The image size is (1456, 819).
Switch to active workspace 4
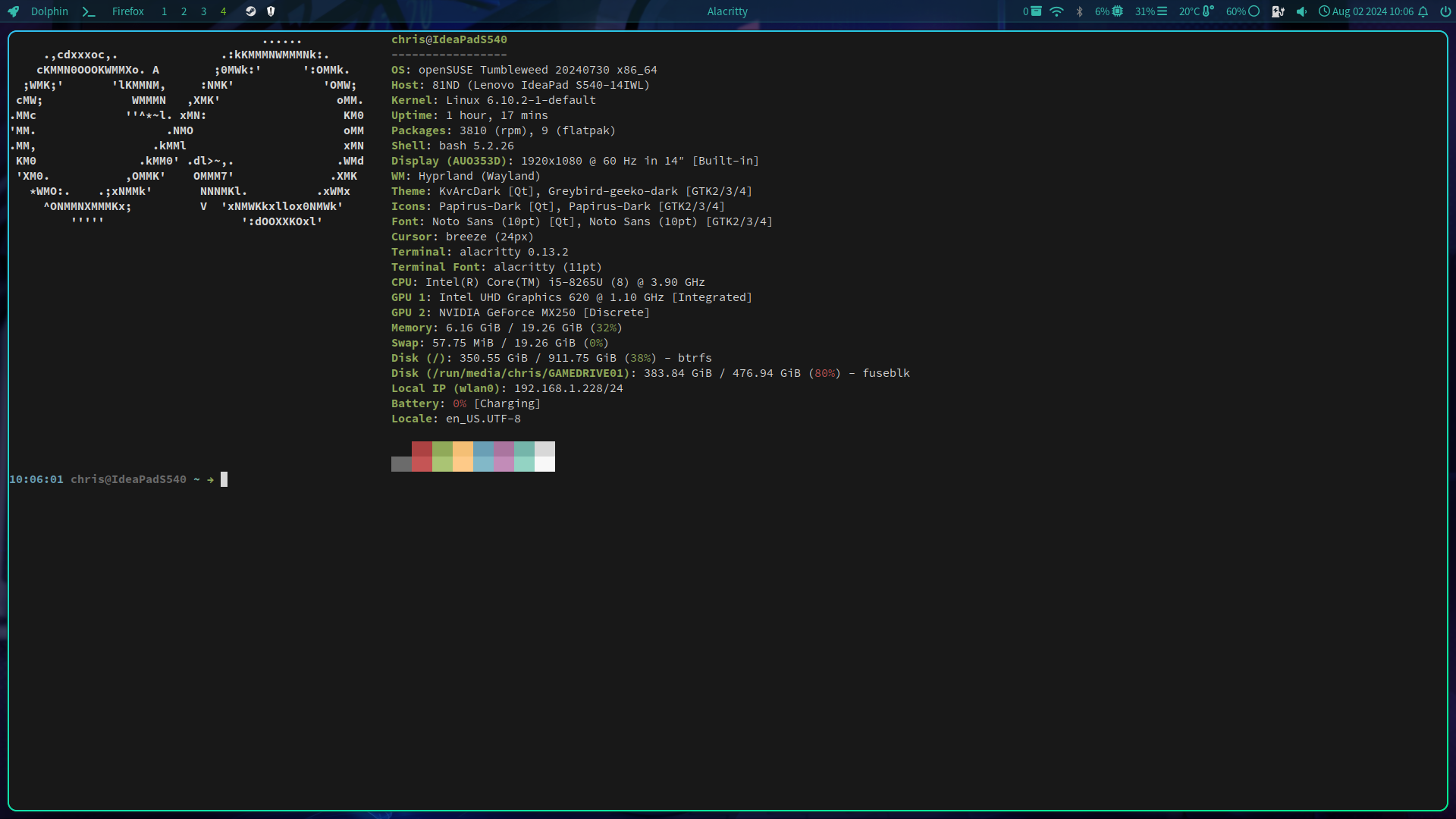(x=223, y=11)
